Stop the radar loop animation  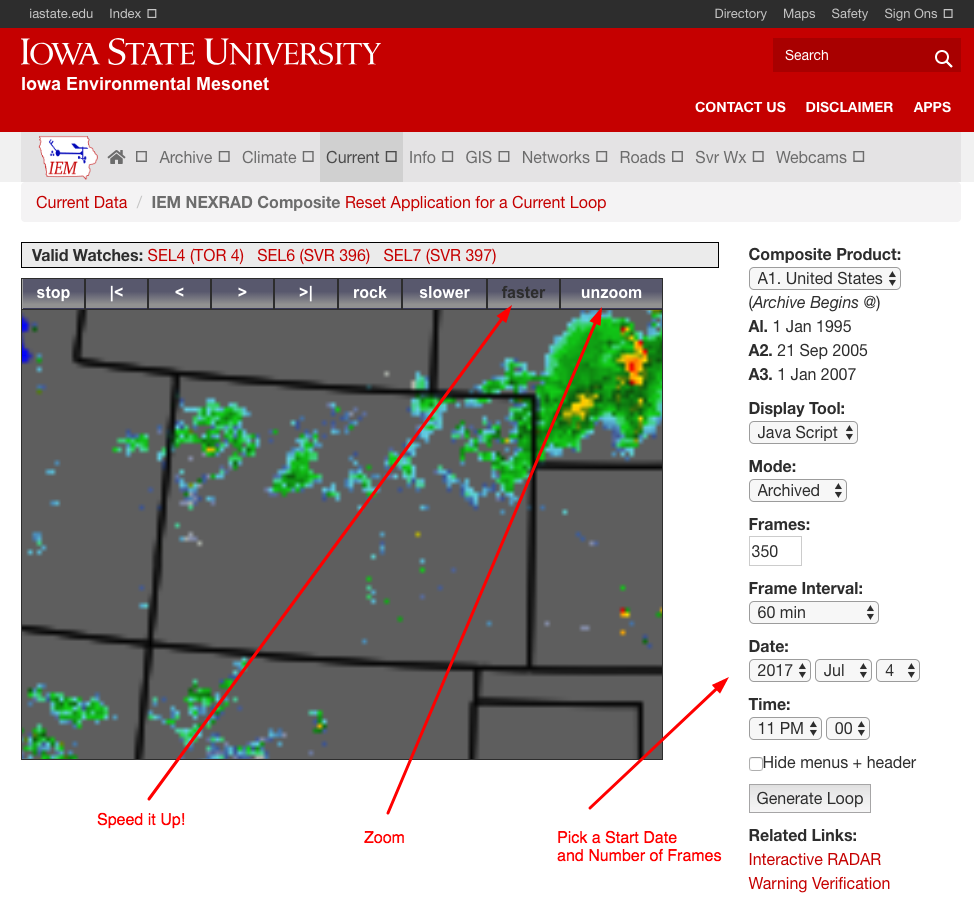tap(53, 293)
